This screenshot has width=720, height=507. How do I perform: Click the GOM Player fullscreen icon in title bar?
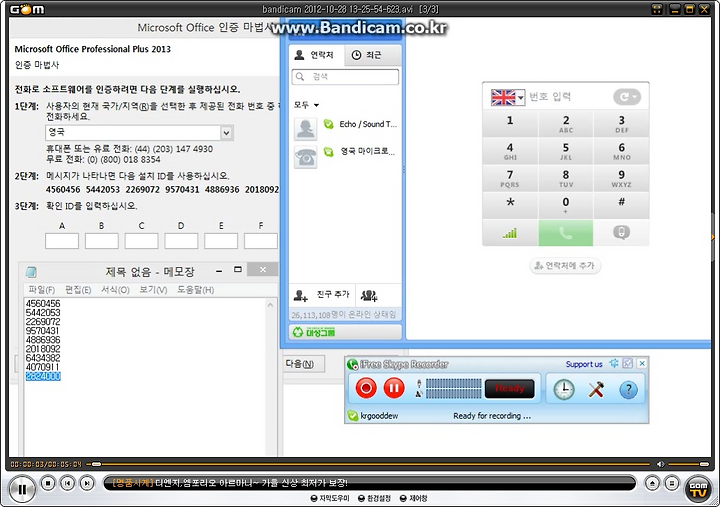pyautogui.click(x=657, y=9)
